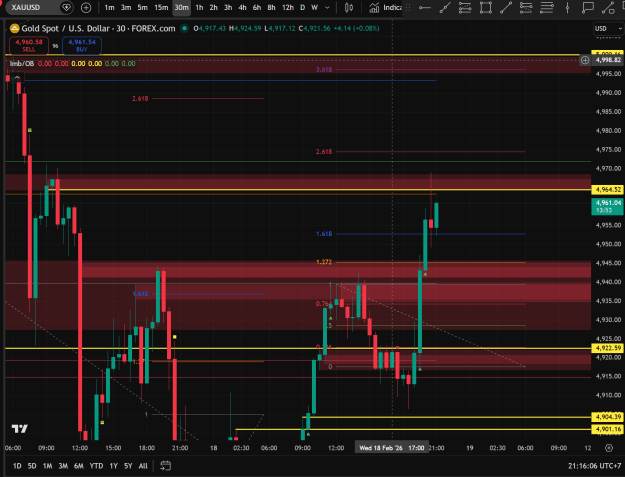
Task: Click the gold symbol logo in the legend
Action: pyautogui.click(x=15, y=28)
